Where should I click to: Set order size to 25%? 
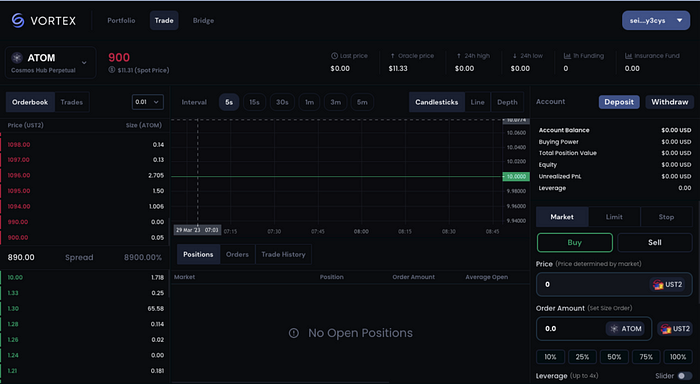click(582, 357)
